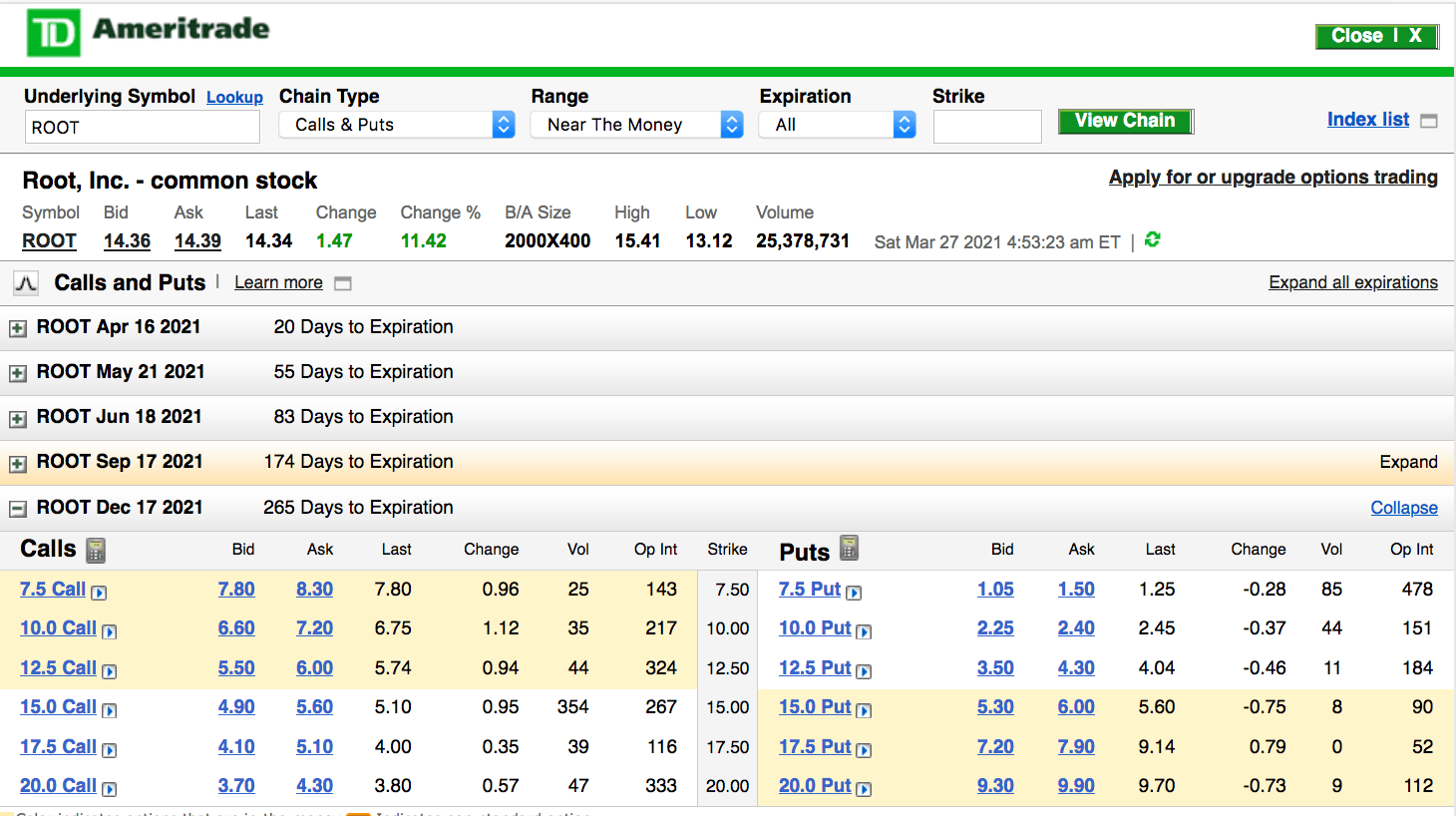Expand ROOT Jun 18 2021 expiration
The width and height of the screenshot is (1456, 816).
(x=18, y=419)
